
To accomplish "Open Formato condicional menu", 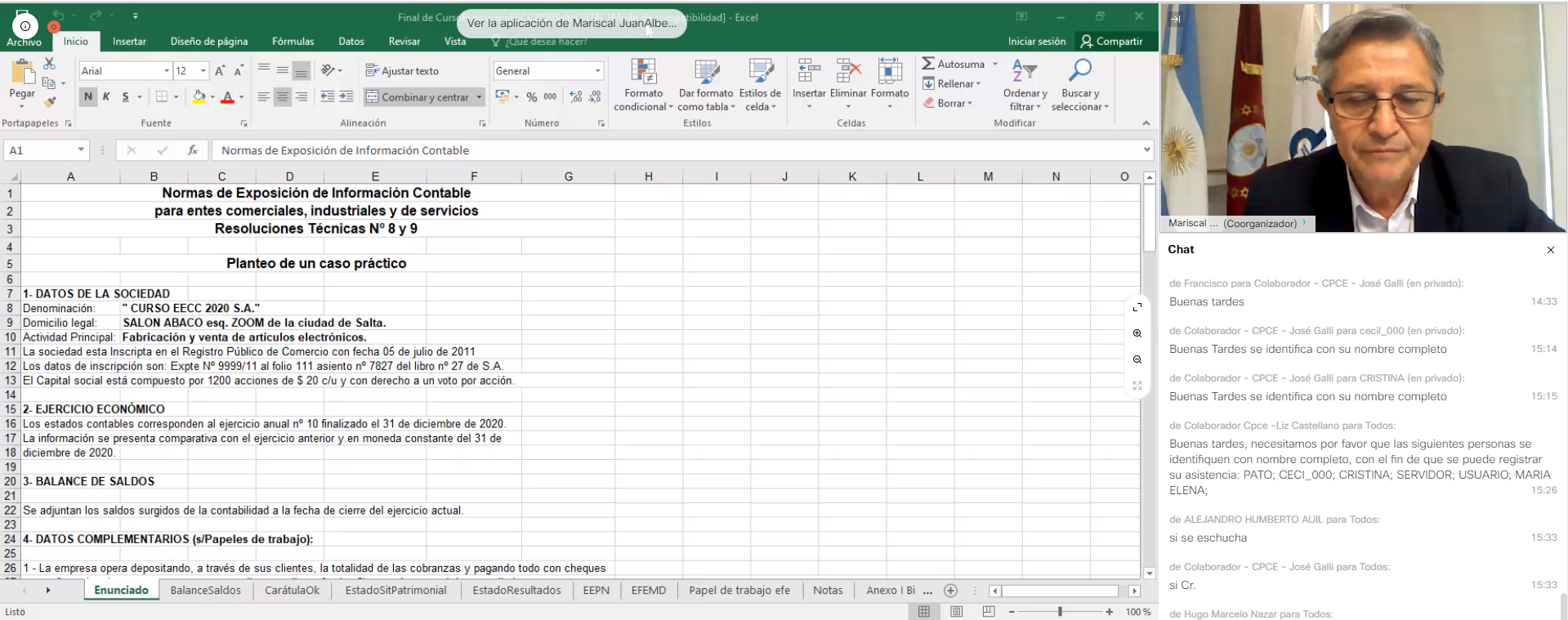I will click(643, 85).
